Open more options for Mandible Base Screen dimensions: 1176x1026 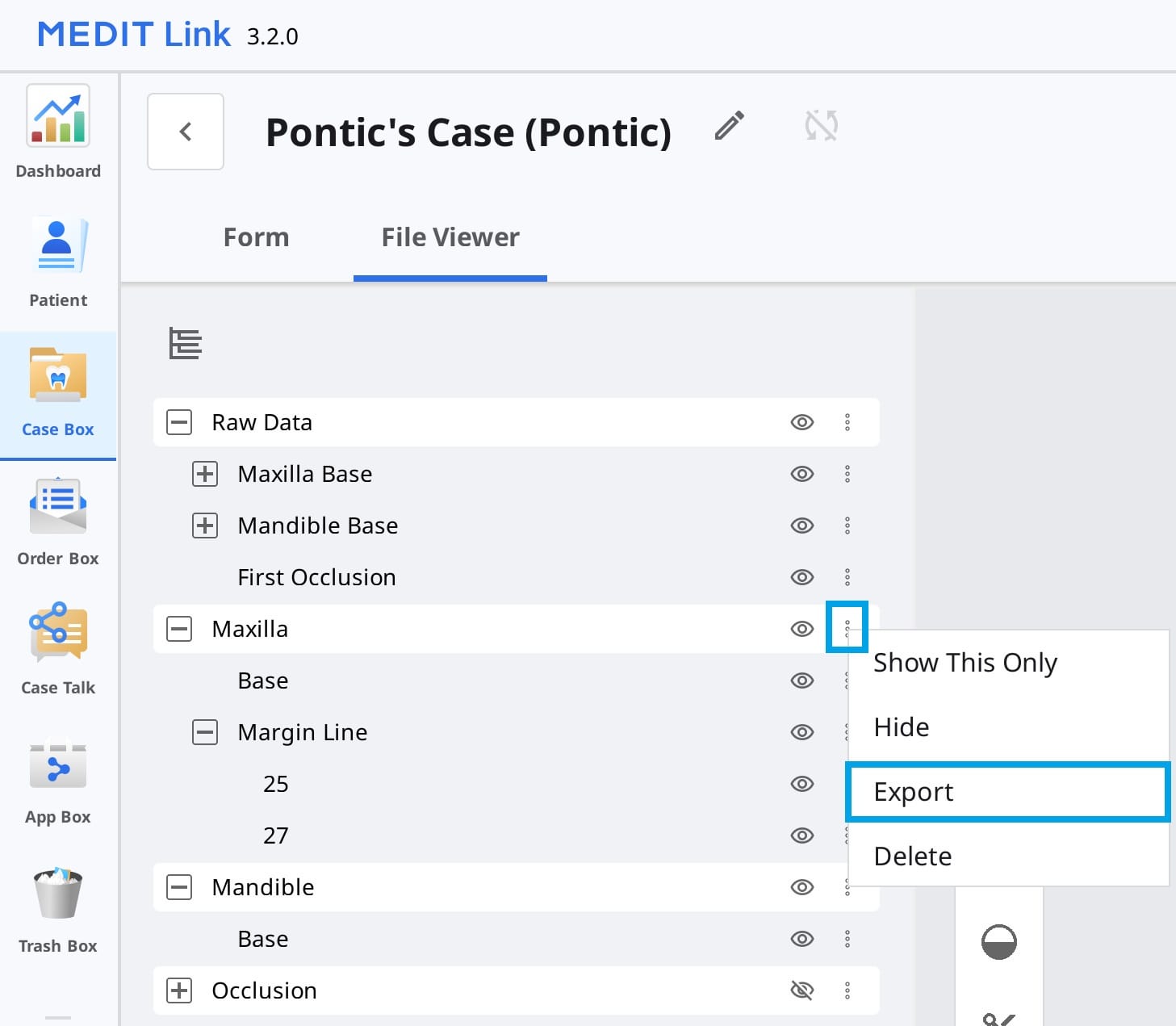847,526
